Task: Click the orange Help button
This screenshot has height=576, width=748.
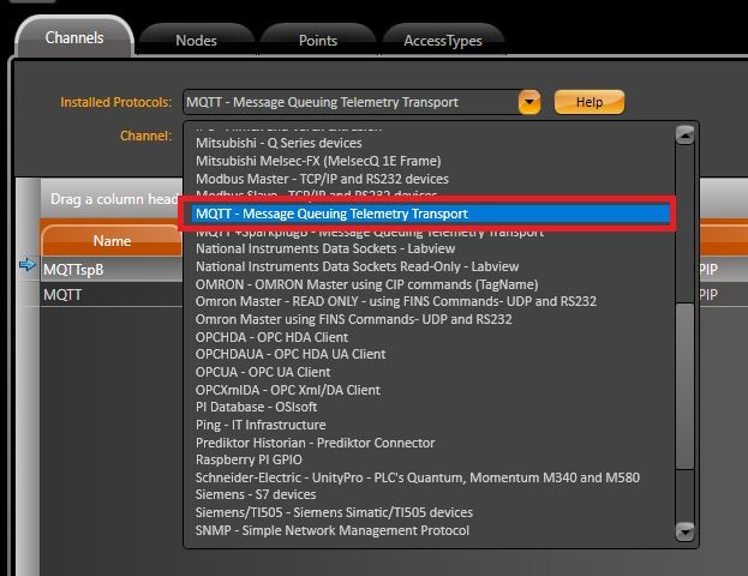Action: pos(589,102)
